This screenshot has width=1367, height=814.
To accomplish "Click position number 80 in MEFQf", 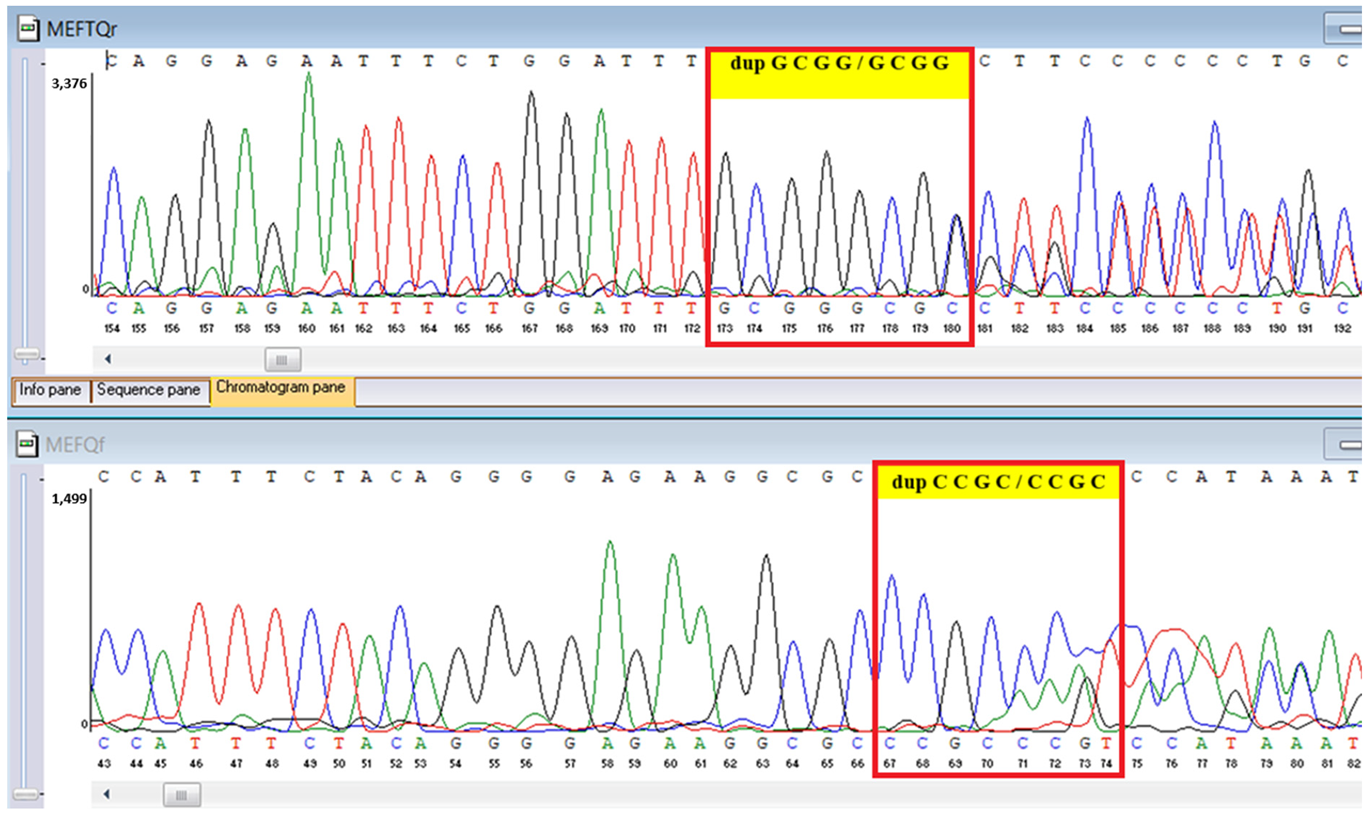I will pos(1299,764).
